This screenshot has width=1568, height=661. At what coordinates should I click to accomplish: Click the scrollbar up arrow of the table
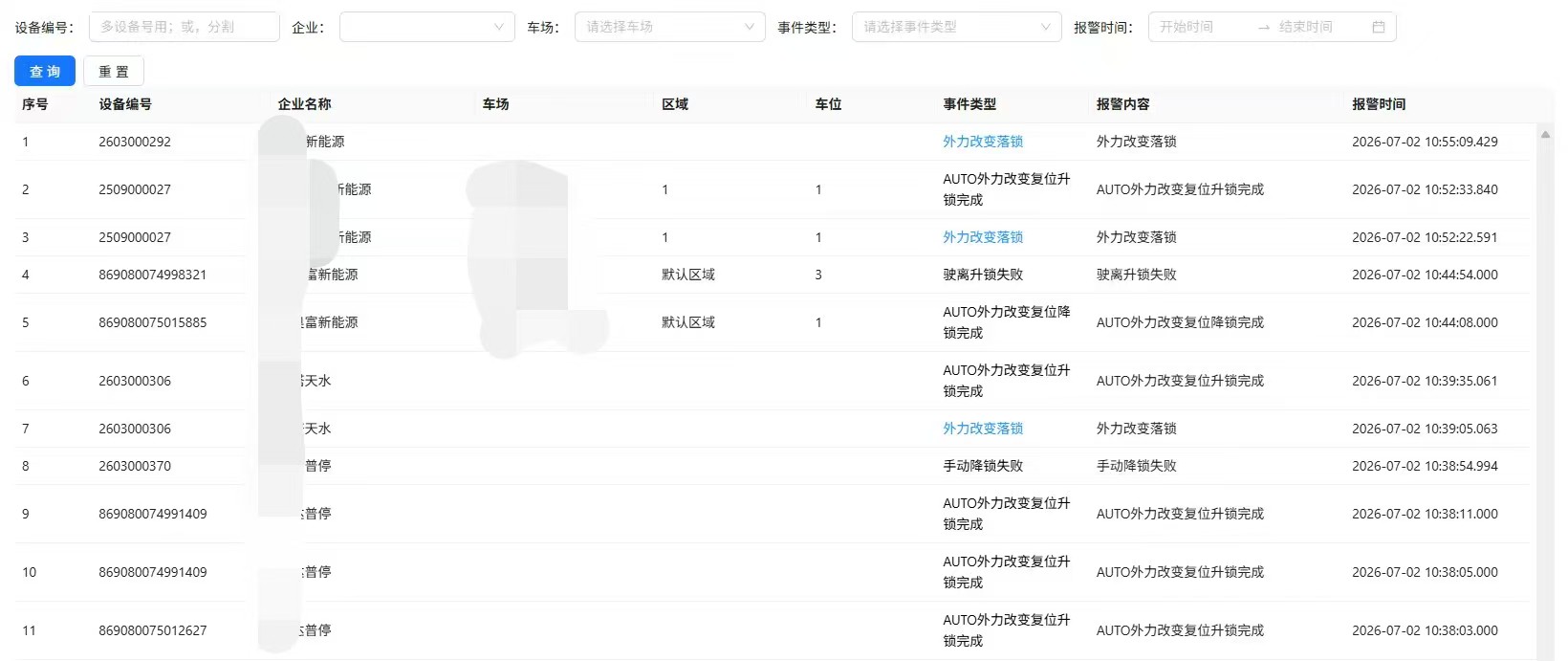click(x=1545, y=135)
